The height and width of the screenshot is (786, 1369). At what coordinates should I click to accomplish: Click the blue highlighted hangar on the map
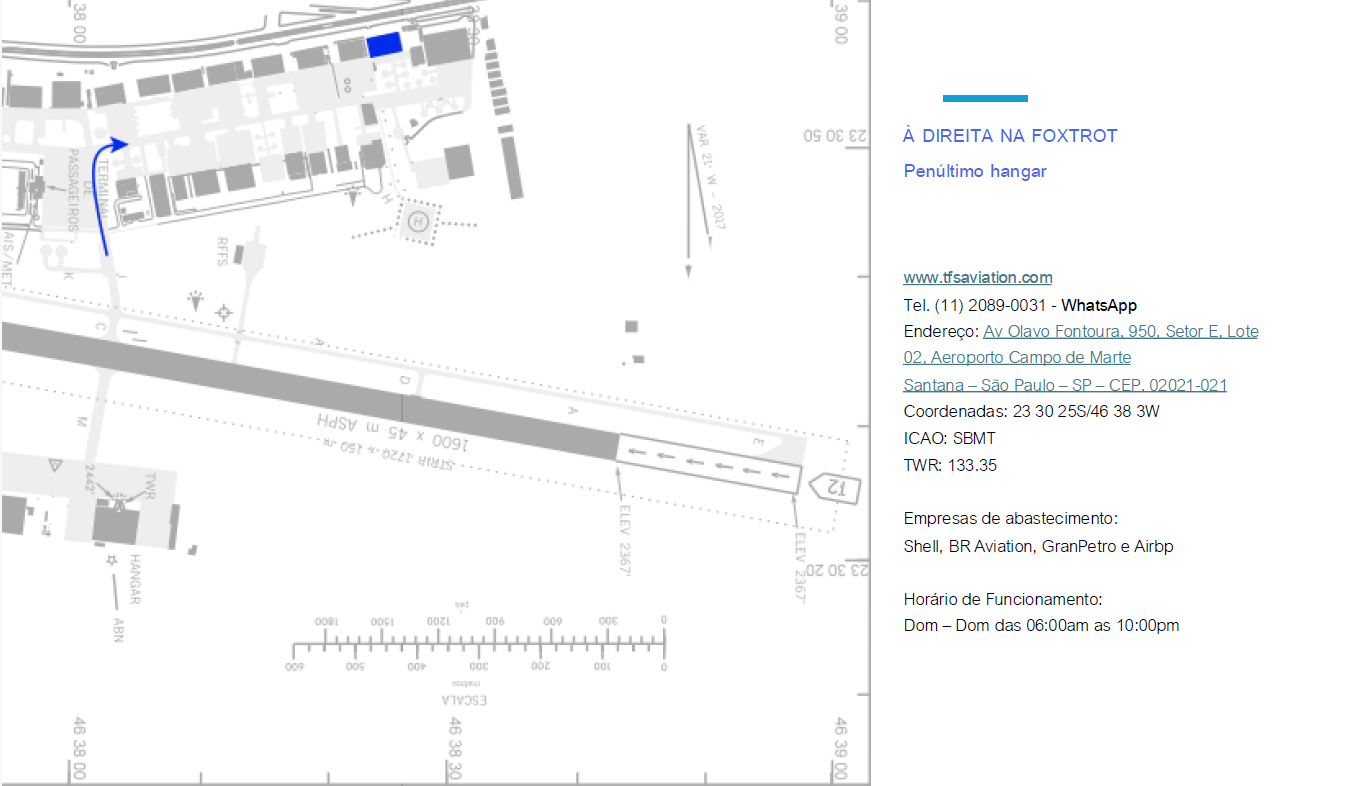coord(384,45)
